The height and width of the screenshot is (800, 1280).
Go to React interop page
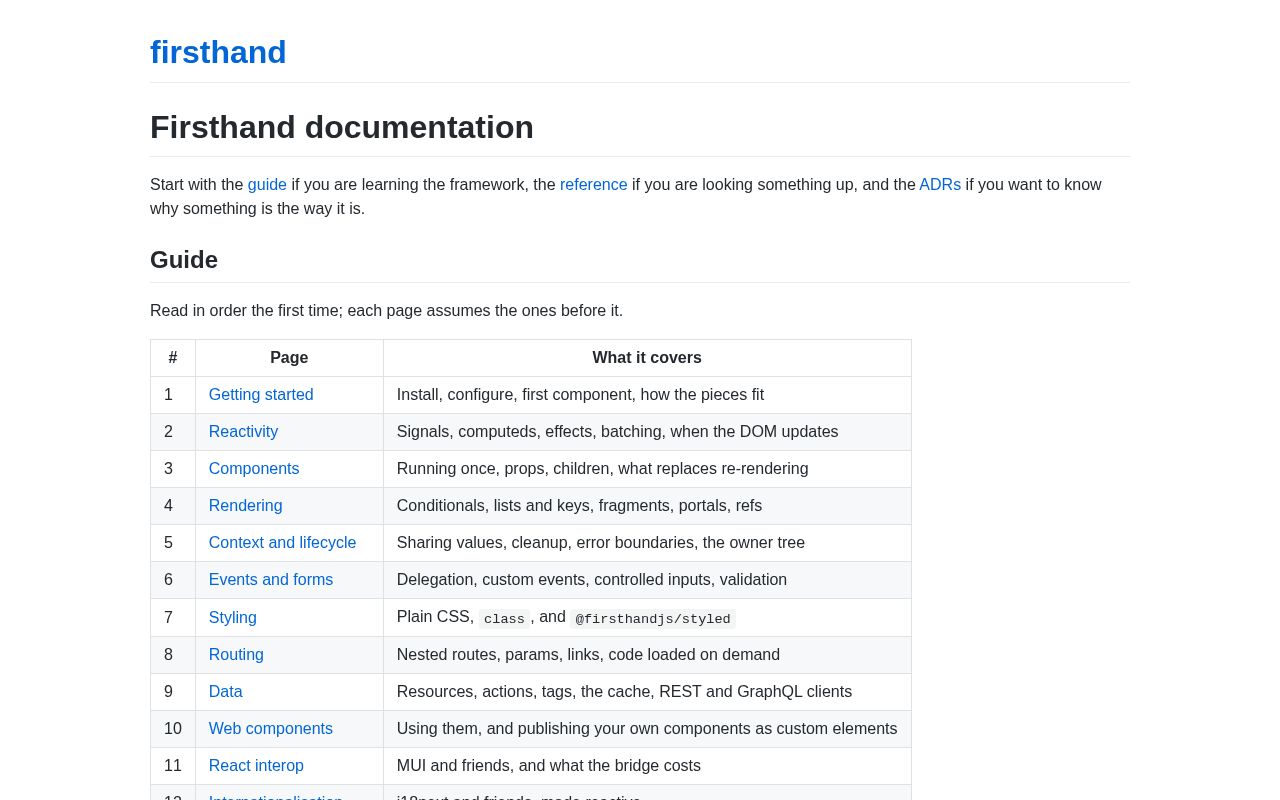(256, 766)
